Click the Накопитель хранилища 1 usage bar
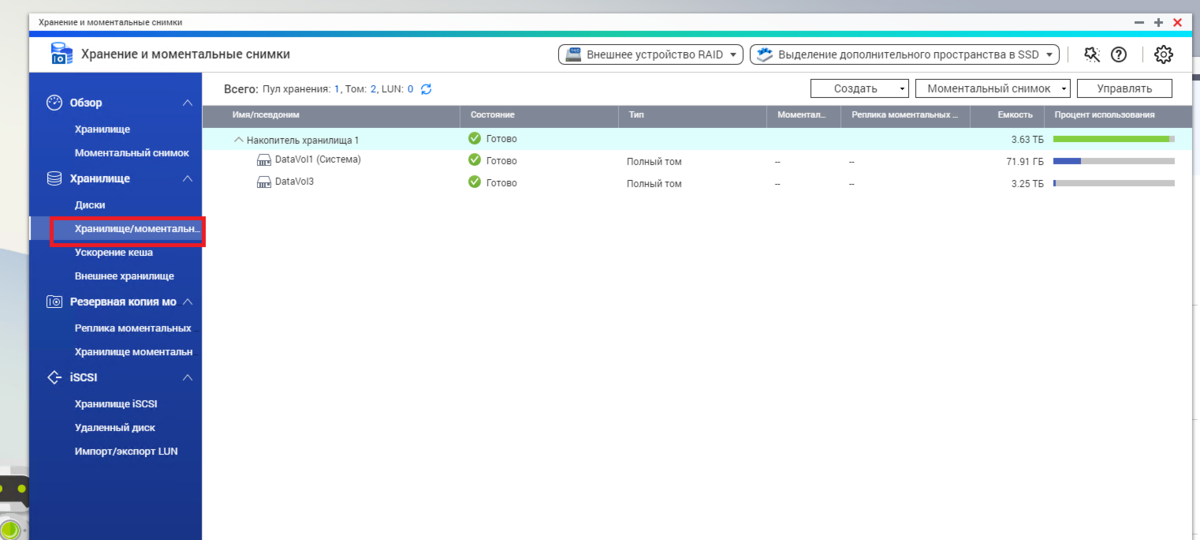 (1114, 138)
